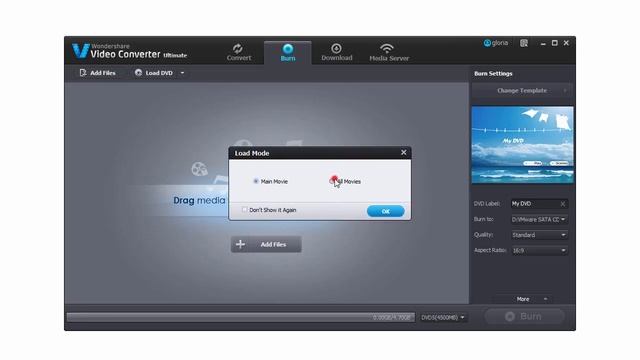Open the Media Server tab
The width and height of the screenshot is (640, 360).
[x=389, y=53]
